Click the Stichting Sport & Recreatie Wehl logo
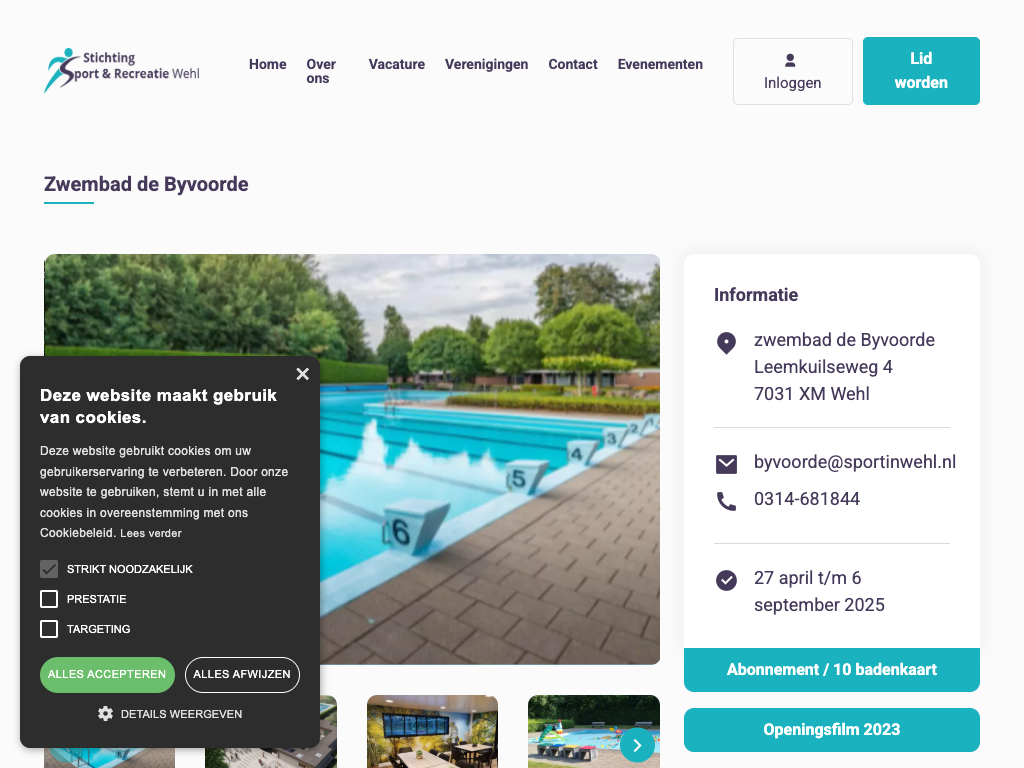This screenshot has height=768, width=1024. (x=122, y=70)
